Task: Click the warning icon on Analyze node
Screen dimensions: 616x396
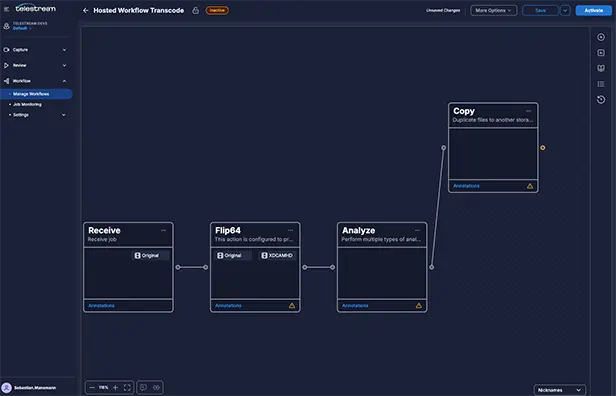Action: 419,306
